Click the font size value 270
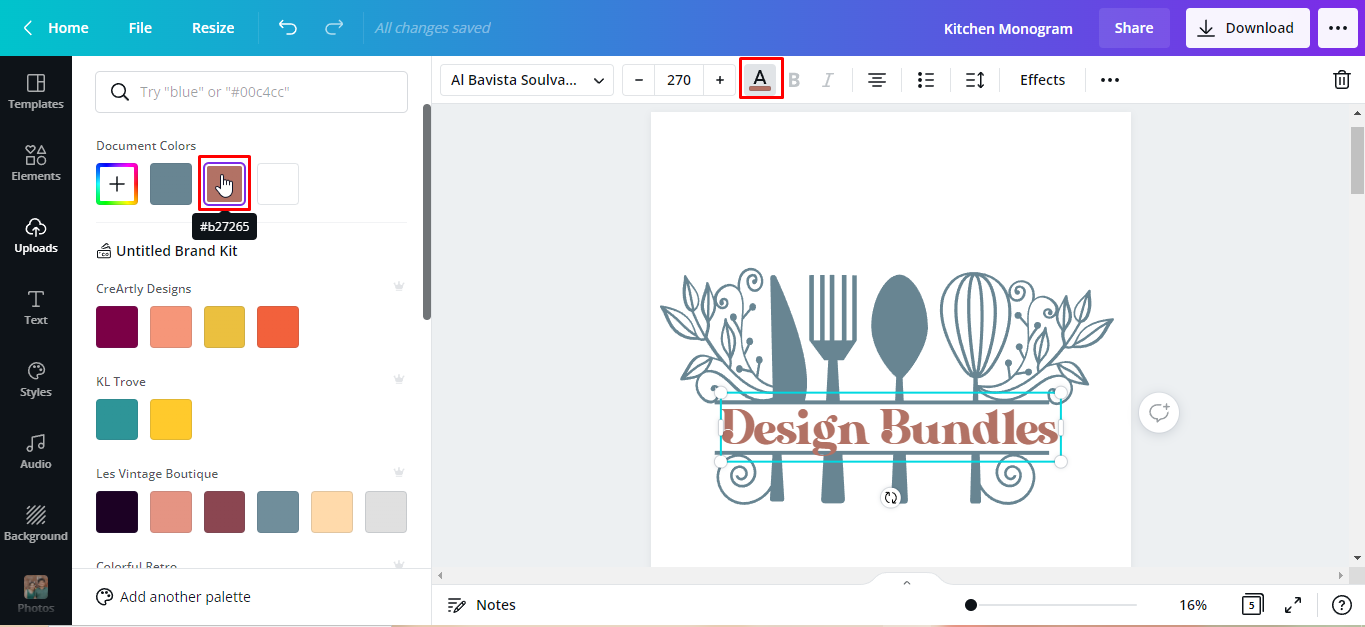 pos(679,80)
